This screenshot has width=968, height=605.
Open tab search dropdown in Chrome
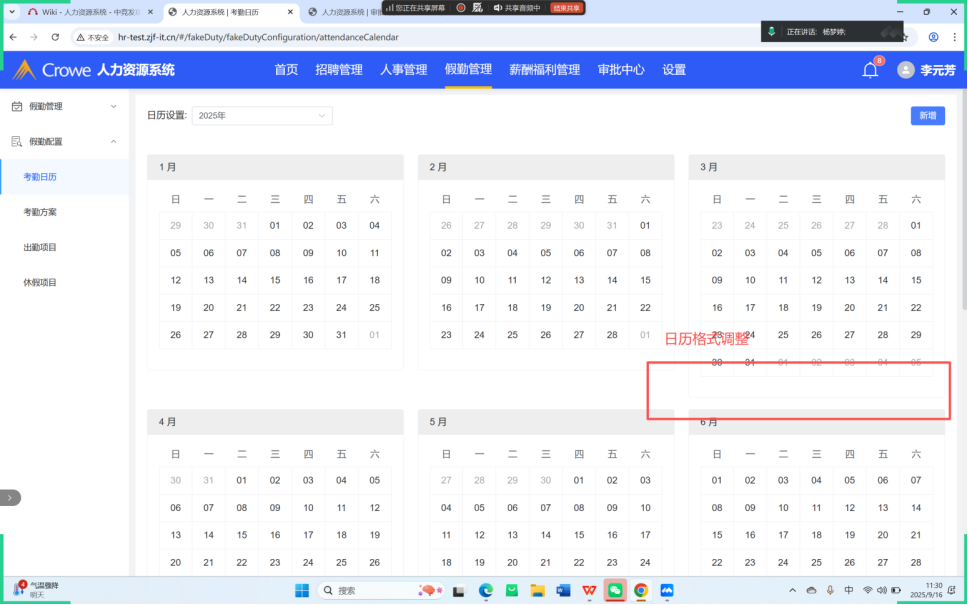tap(12, 12)
